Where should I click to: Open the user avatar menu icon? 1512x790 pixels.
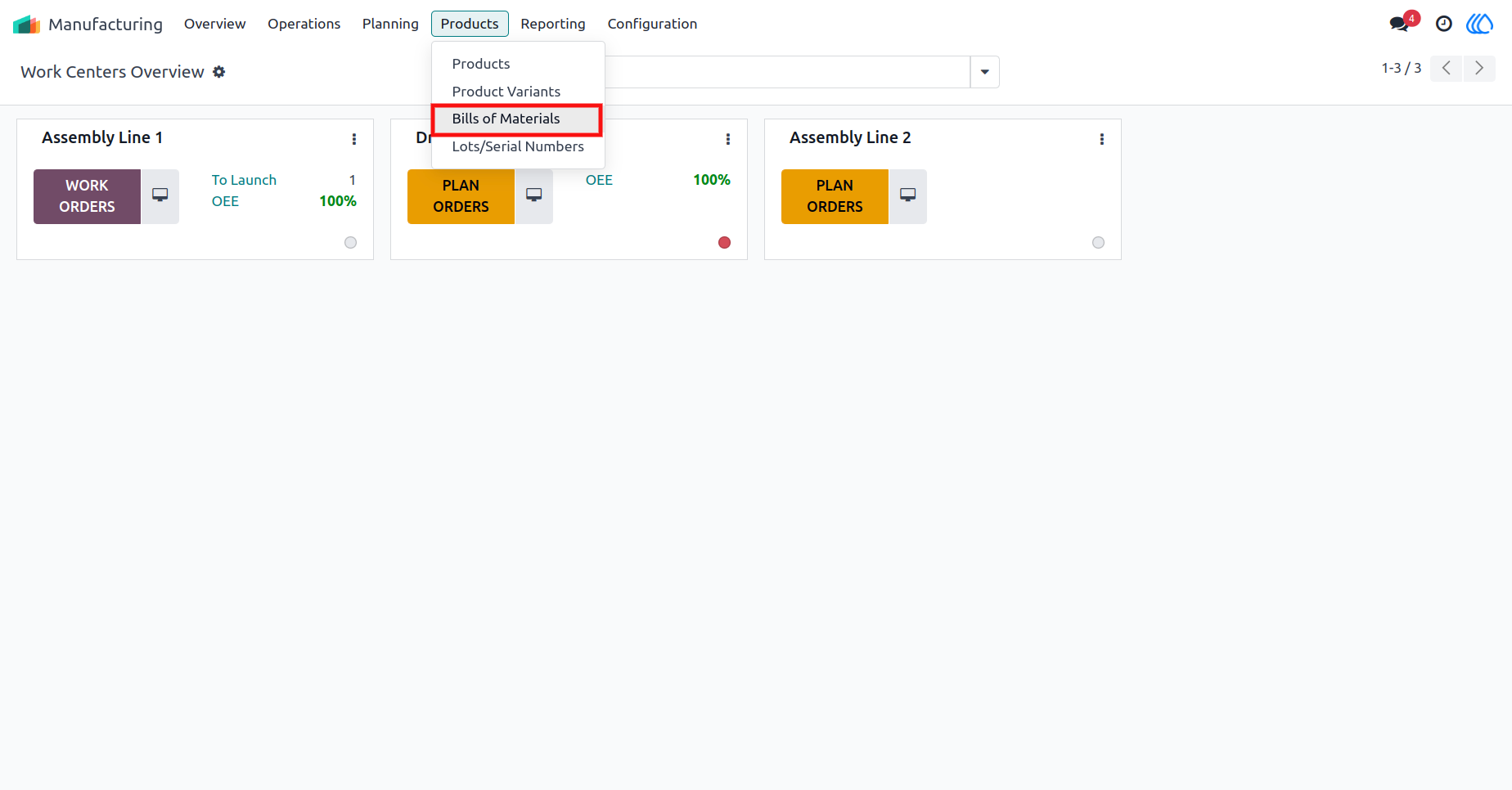1479,24
